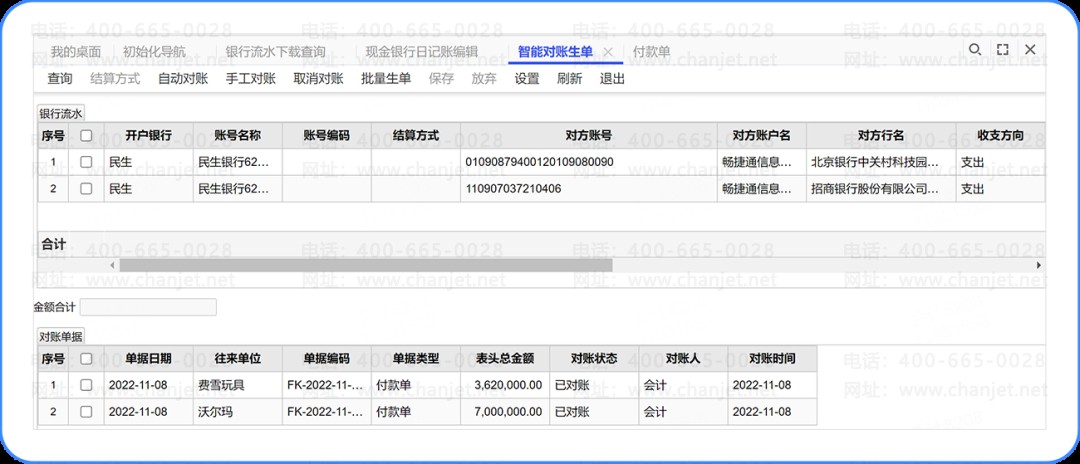Check the second 民生 bank flow row
The height and width of the screenshot is (464, 1080).
point(86,189)
